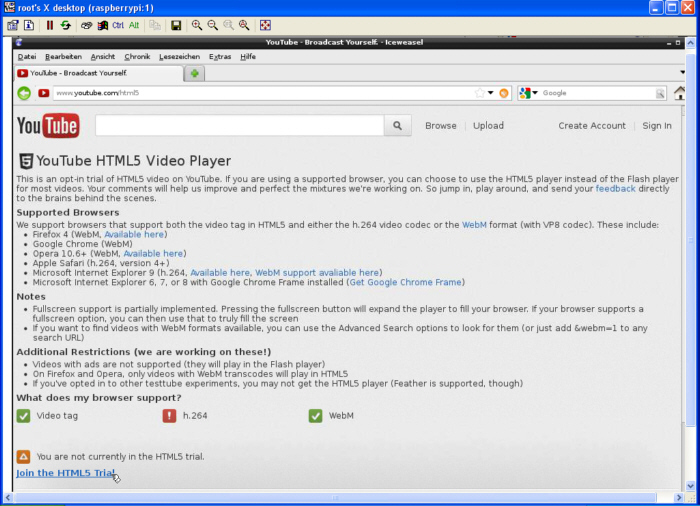The image size is (700, 506).
Task: Click the YouTube logo
Action: pyautogui.click(x=48, y=125)
